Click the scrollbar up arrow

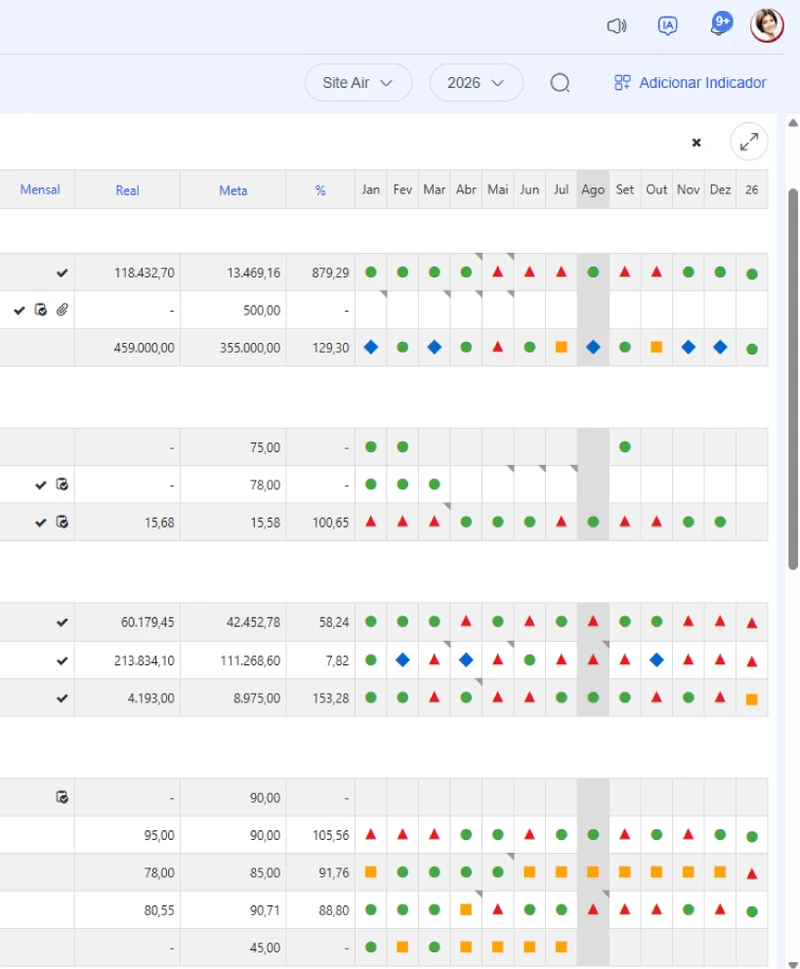point(793,123)
